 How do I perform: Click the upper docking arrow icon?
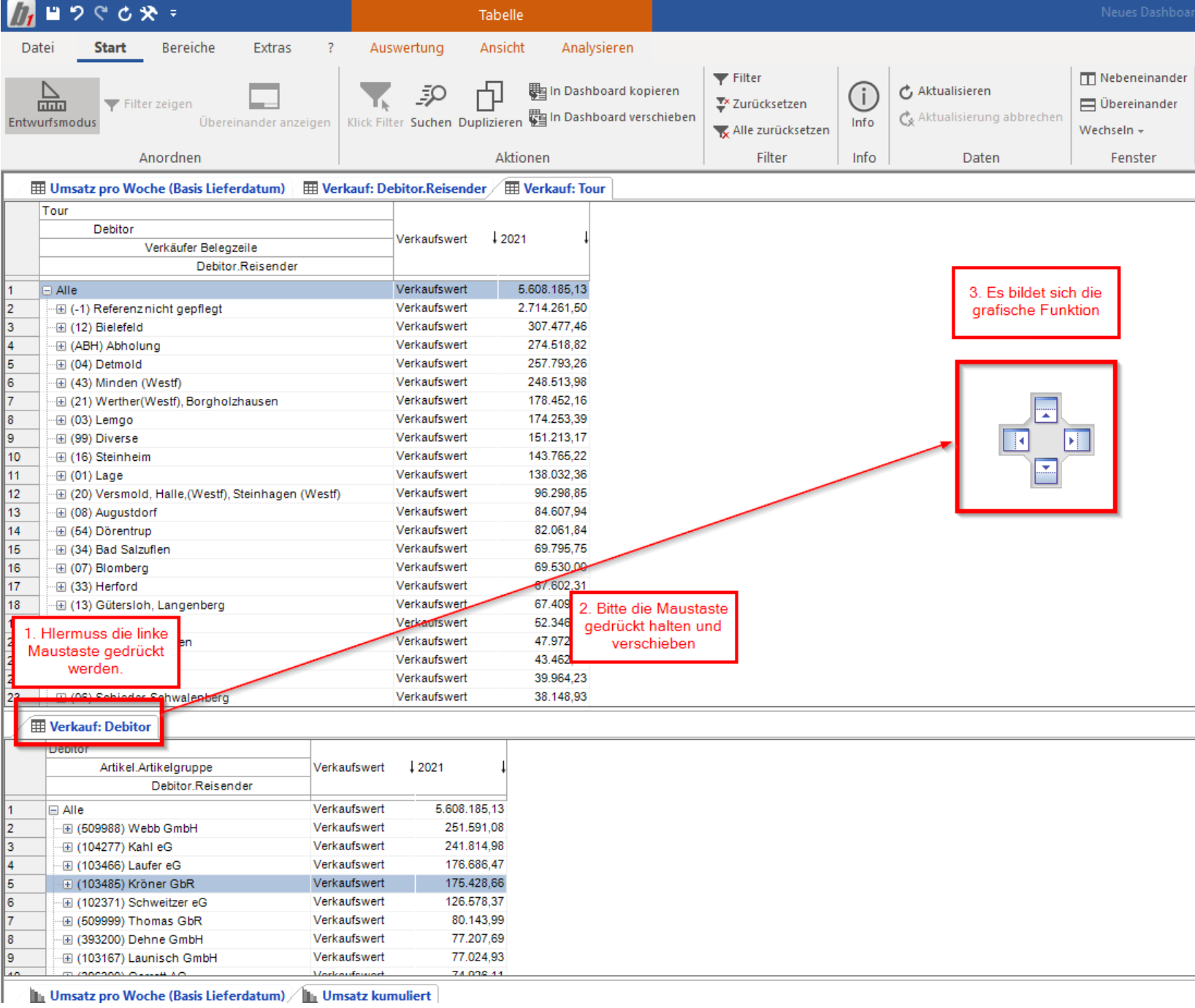pos(1046,410)
